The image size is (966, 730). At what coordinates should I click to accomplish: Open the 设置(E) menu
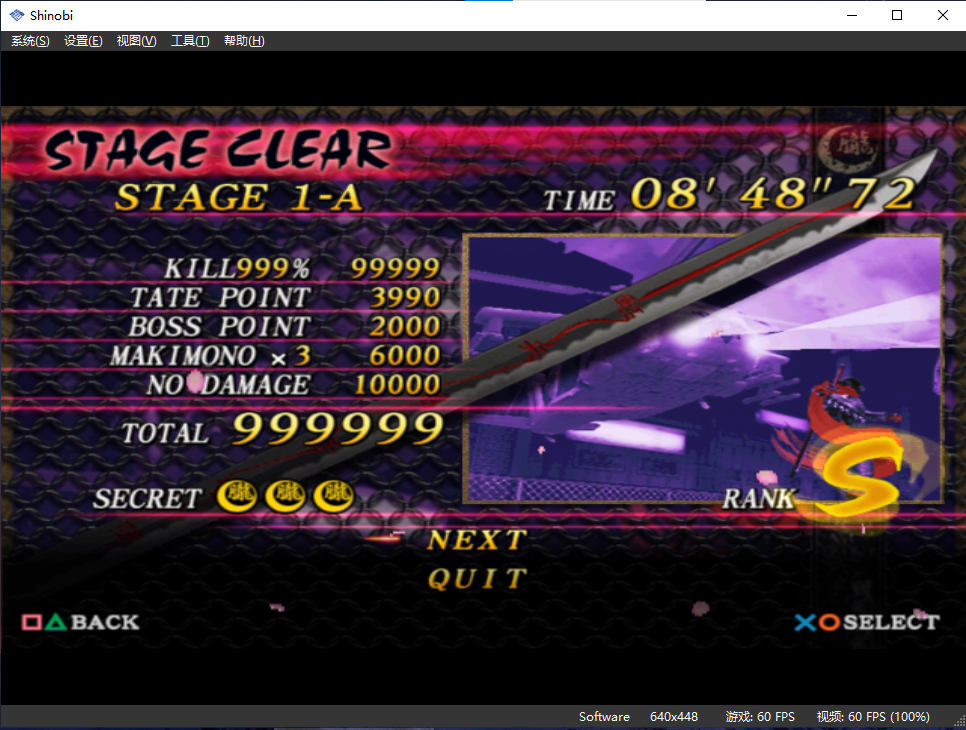coord(83,41)
